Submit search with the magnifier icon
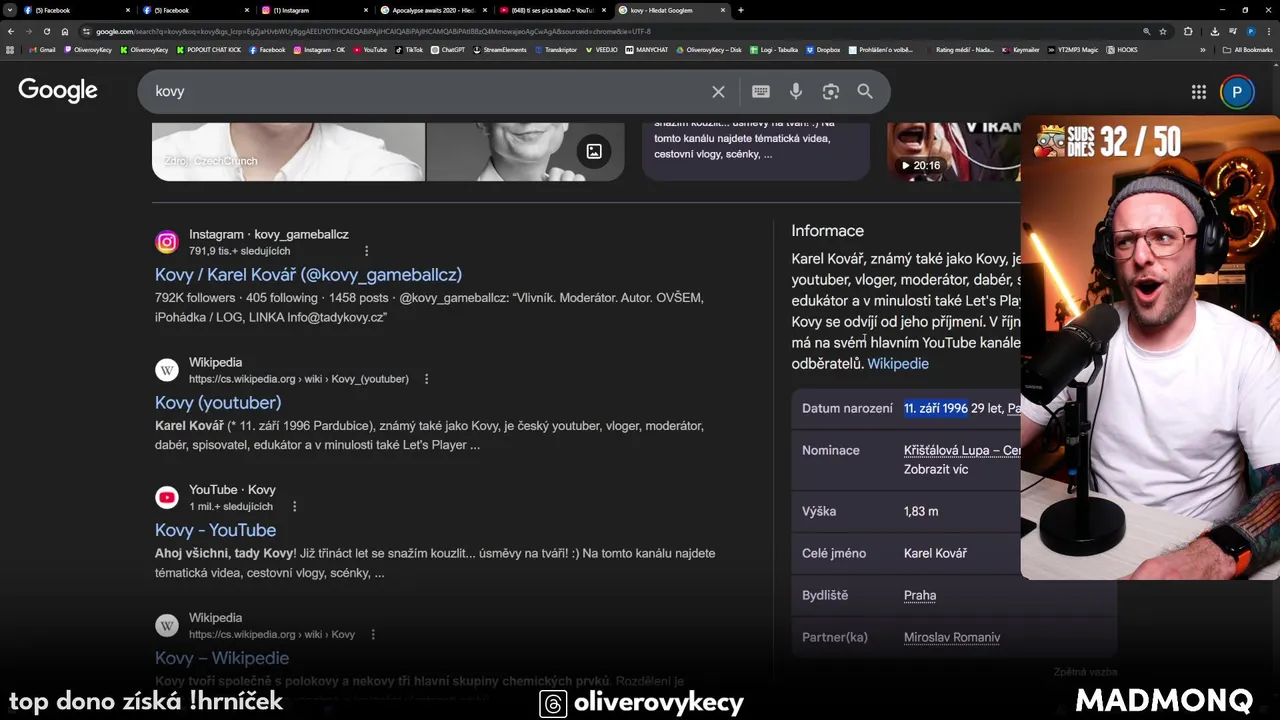Screen dimensions: 1280x720 coord(865,92)
